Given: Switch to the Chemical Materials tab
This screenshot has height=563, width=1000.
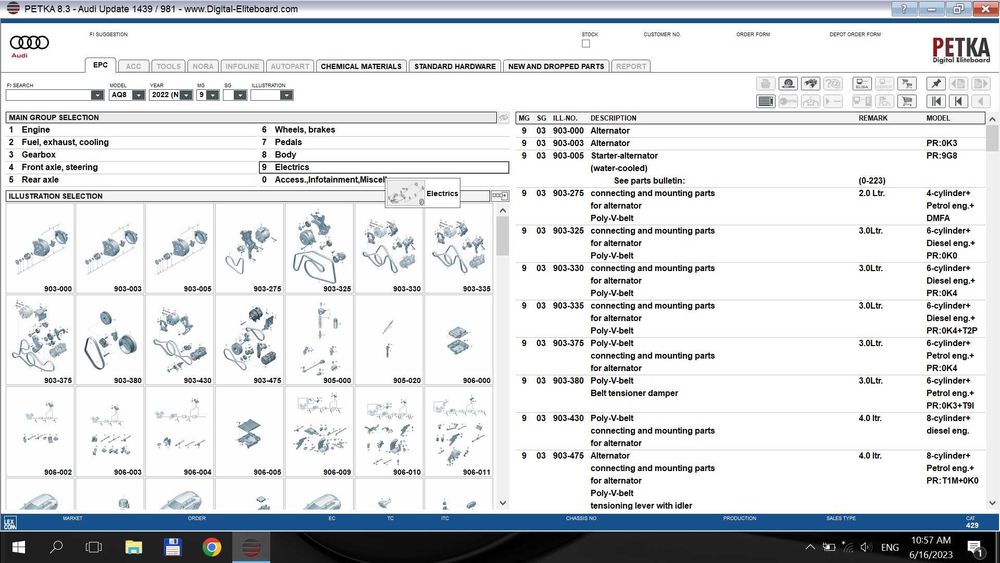Looking at the screenshot, I should click(361, 66).
